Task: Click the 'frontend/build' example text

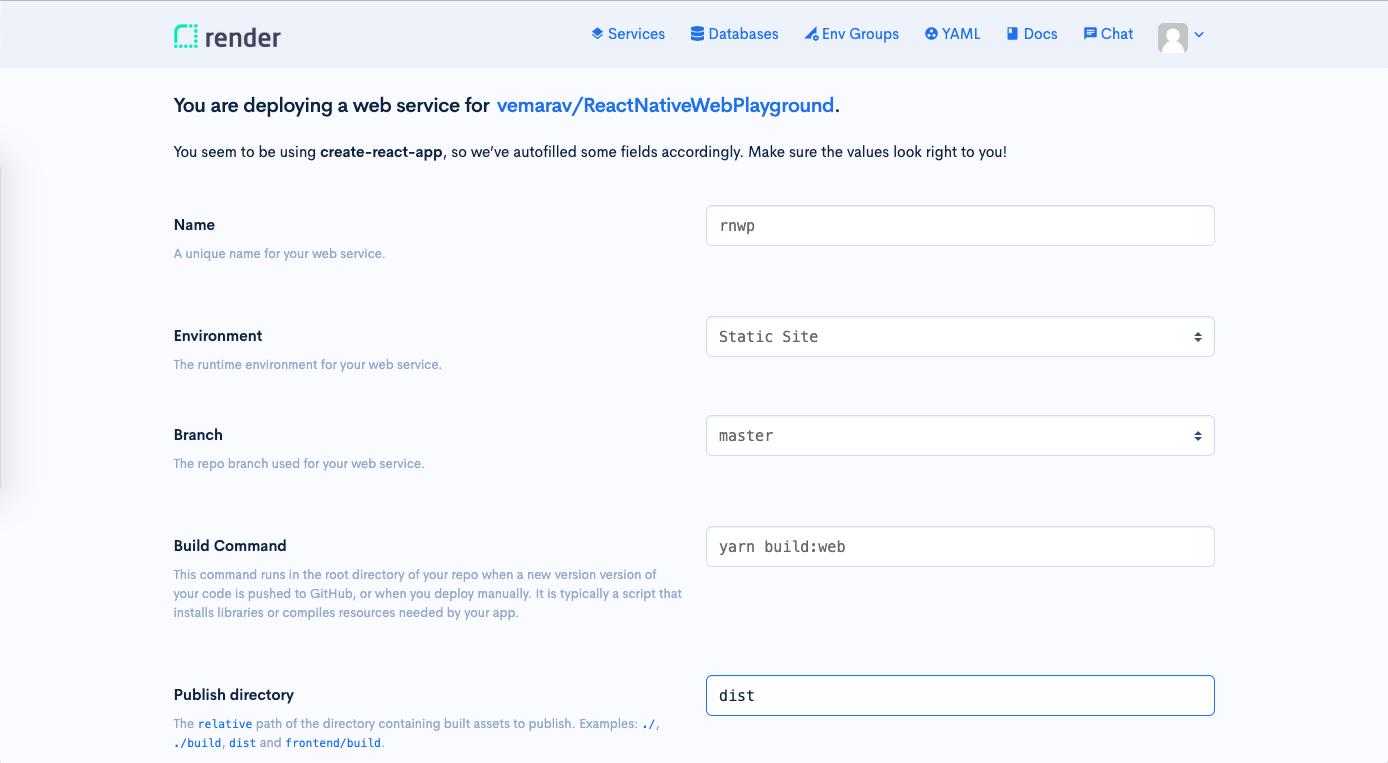Action: click(333, 743)
